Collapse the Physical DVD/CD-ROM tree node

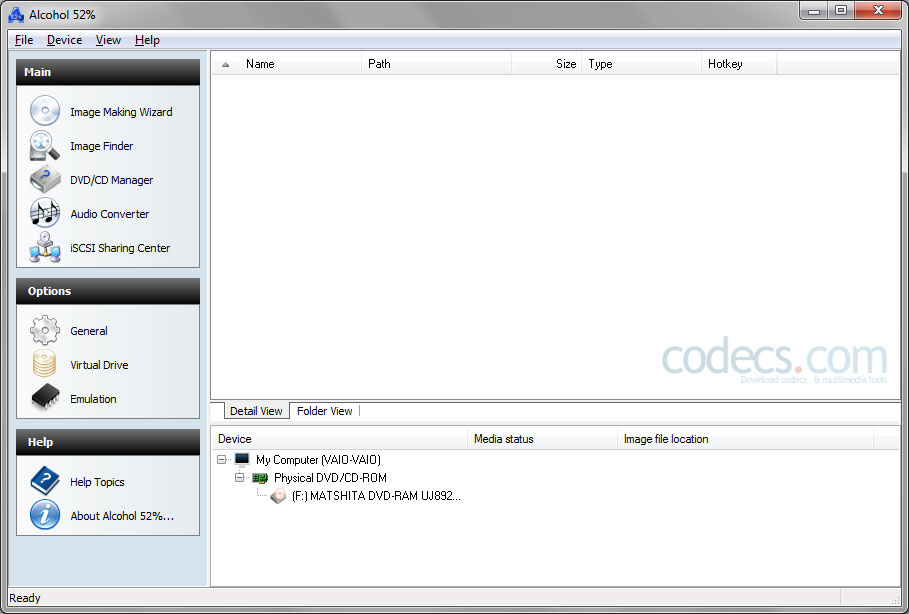(239, 478)
